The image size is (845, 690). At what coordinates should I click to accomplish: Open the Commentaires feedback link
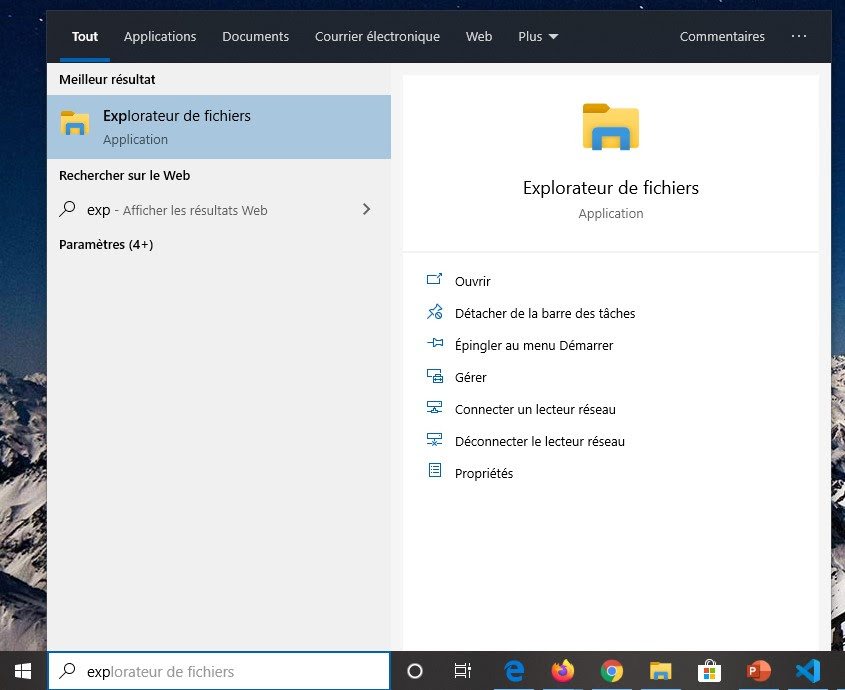click(x=722, y=37)
